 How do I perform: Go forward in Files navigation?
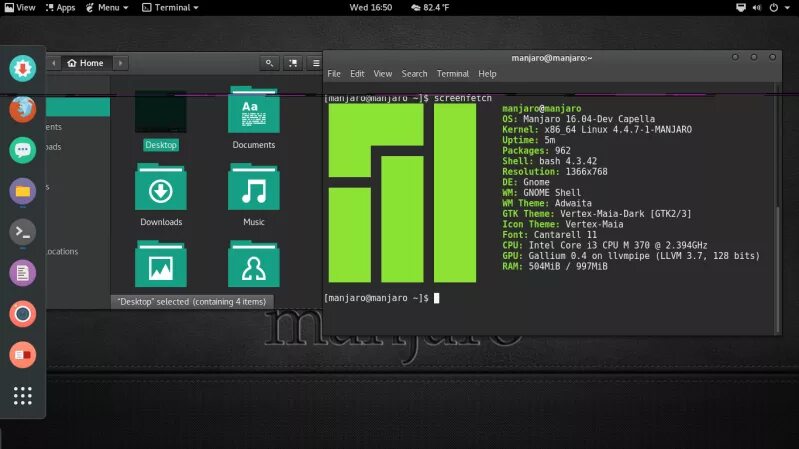[120, 63]
